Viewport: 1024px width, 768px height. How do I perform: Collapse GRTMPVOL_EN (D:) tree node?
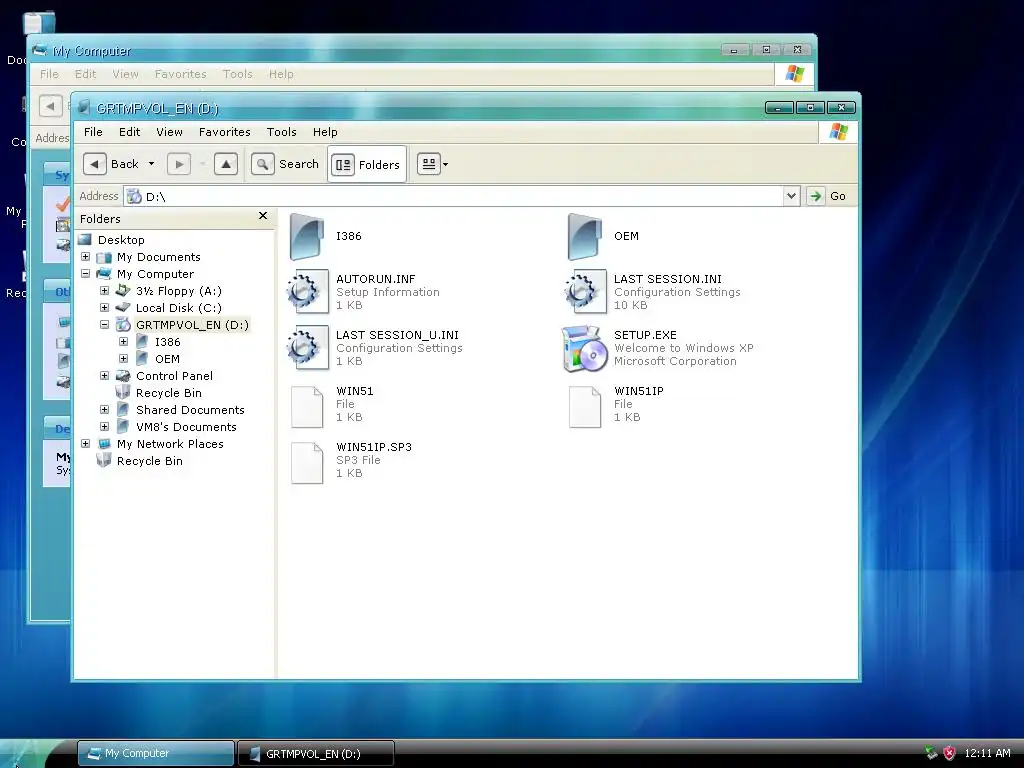coord(104,325)
